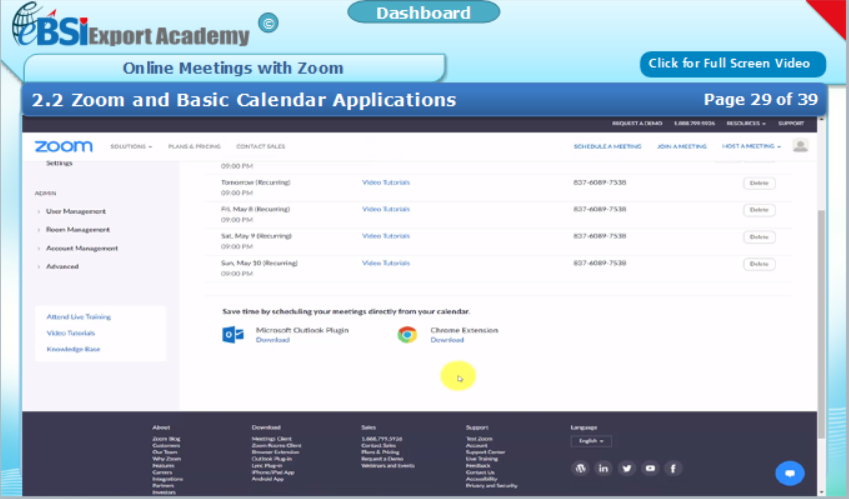Open the Twitter icon in footer
Image resolution: width=849 pixels, height=499 pixels.
[x=626, y=468]
